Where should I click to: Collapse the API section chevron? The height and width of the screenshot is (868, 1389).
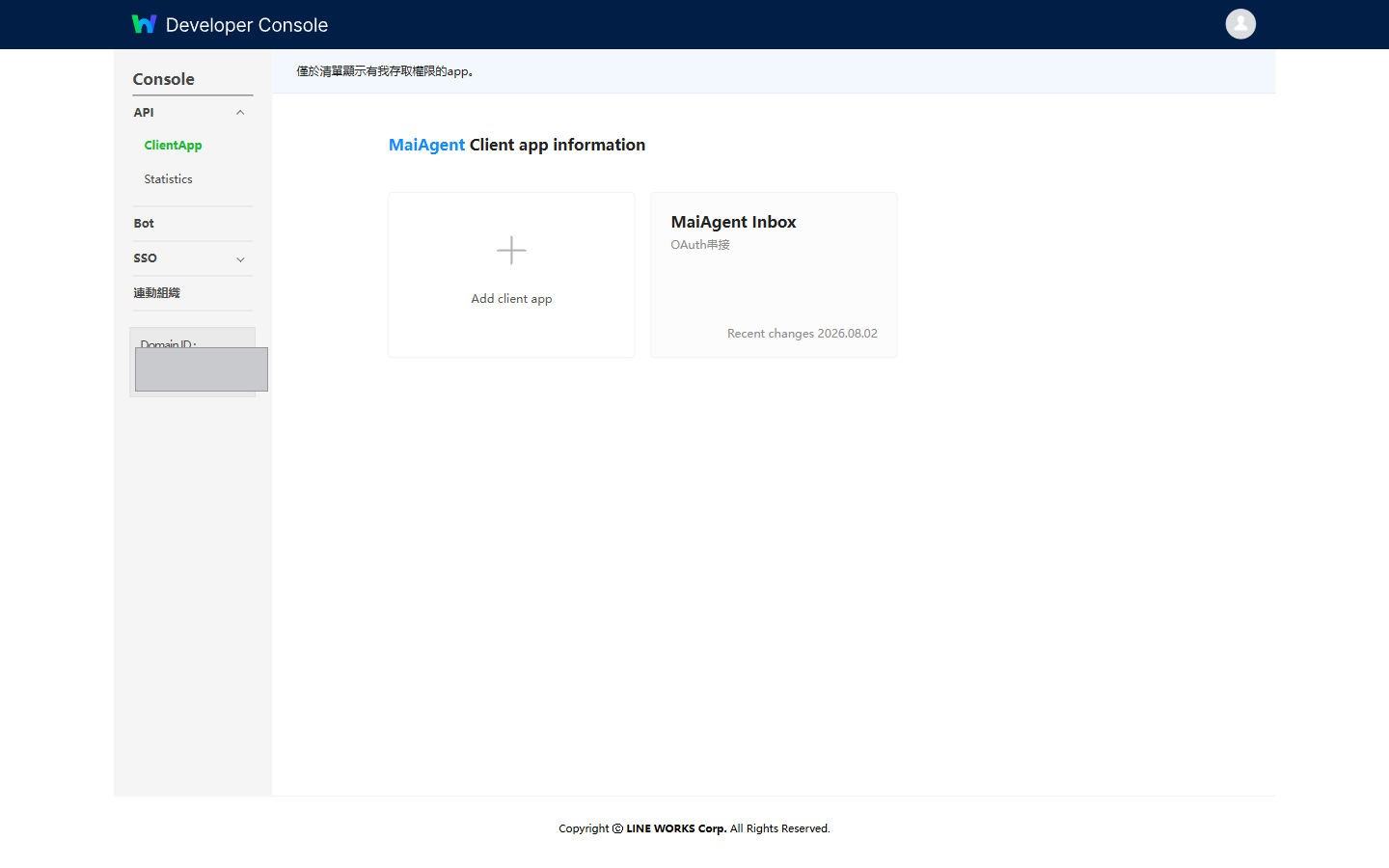click(x=240, y=113)
